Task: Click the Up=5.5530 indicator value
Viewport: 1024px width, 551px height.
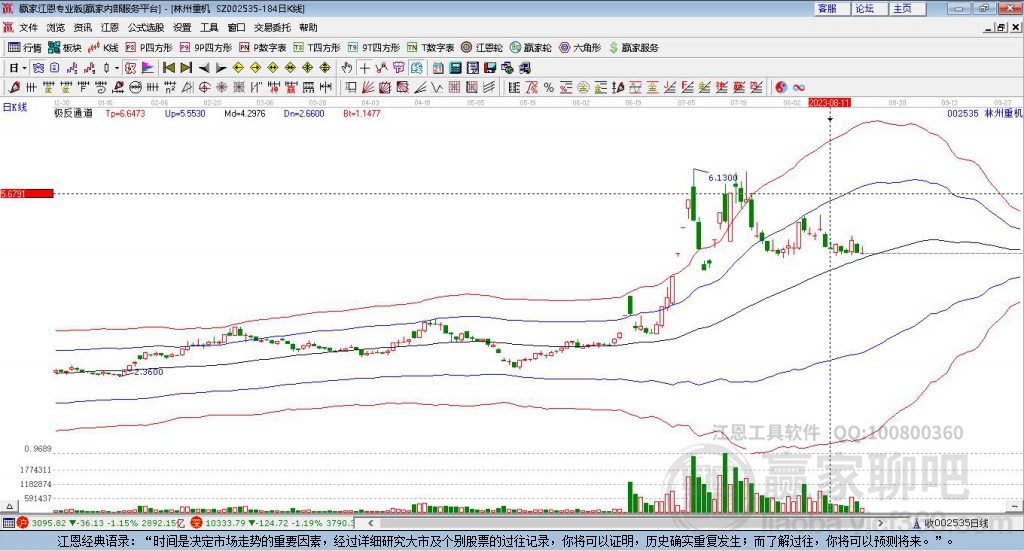Action: (185, 113)
